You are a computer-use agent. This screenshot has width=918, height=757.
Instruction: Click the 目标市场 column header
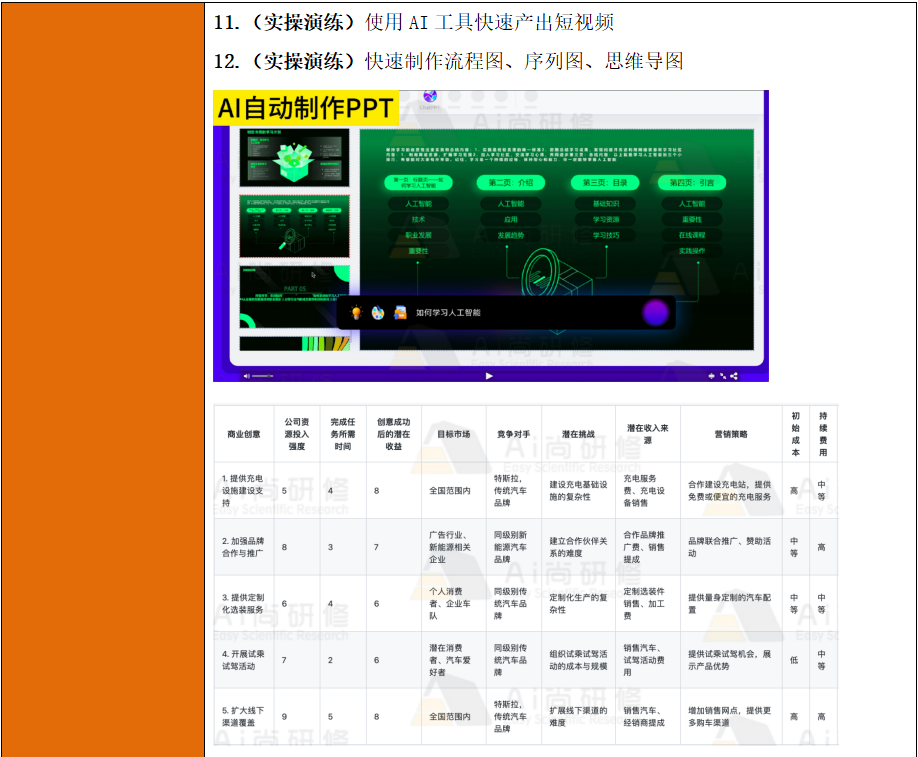pyautogui.click(x=454, y=434)
